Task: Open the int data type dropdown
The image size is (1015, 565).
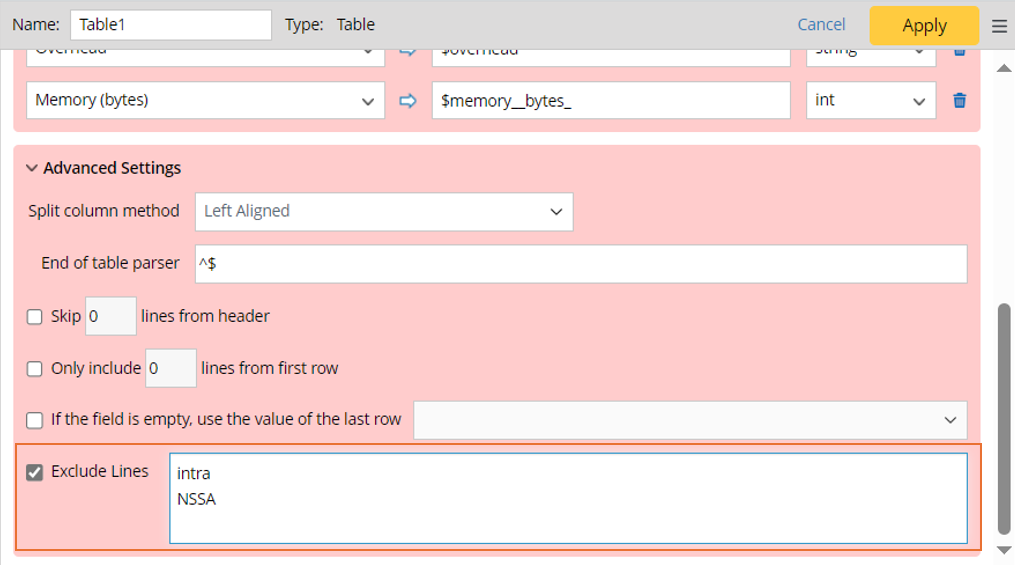Action: click(870, 100)
